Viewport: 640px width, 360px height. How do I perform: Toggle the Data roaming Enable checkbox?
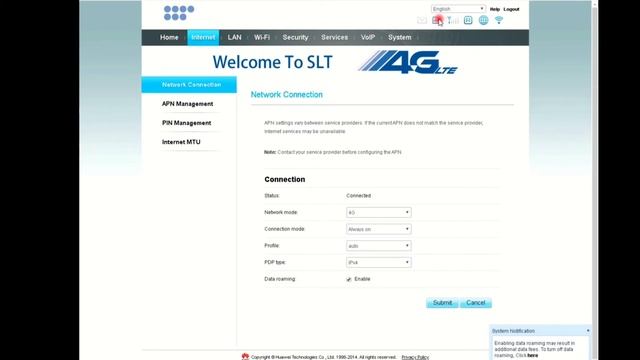click(x=349, y=279)
